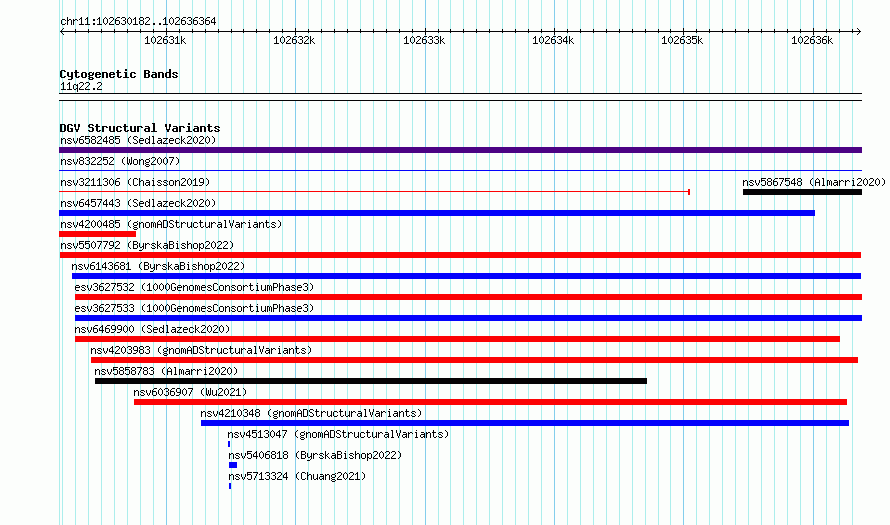Open the nsv4200485 (gnomADStructuralVariants) label
The height and width of the screenshot is (525, 890).
coord(171,224)
